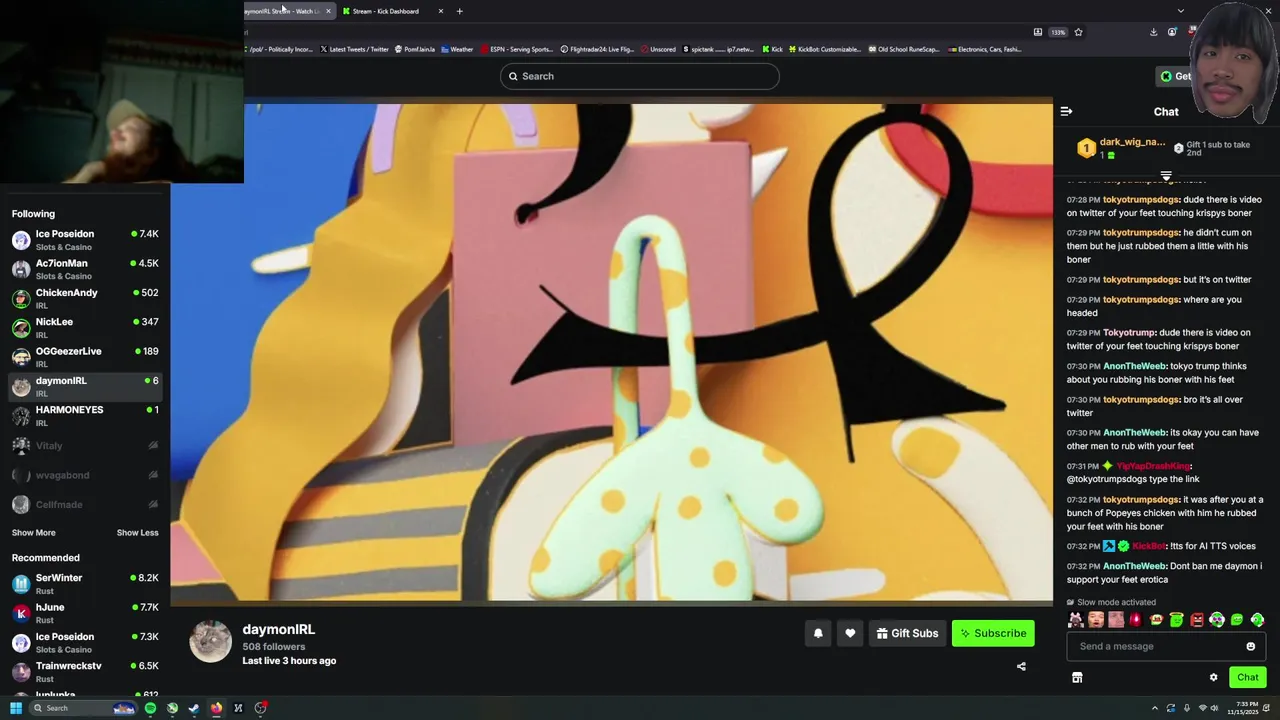Open Trainwreckstv in Recommended

point(85,671)
